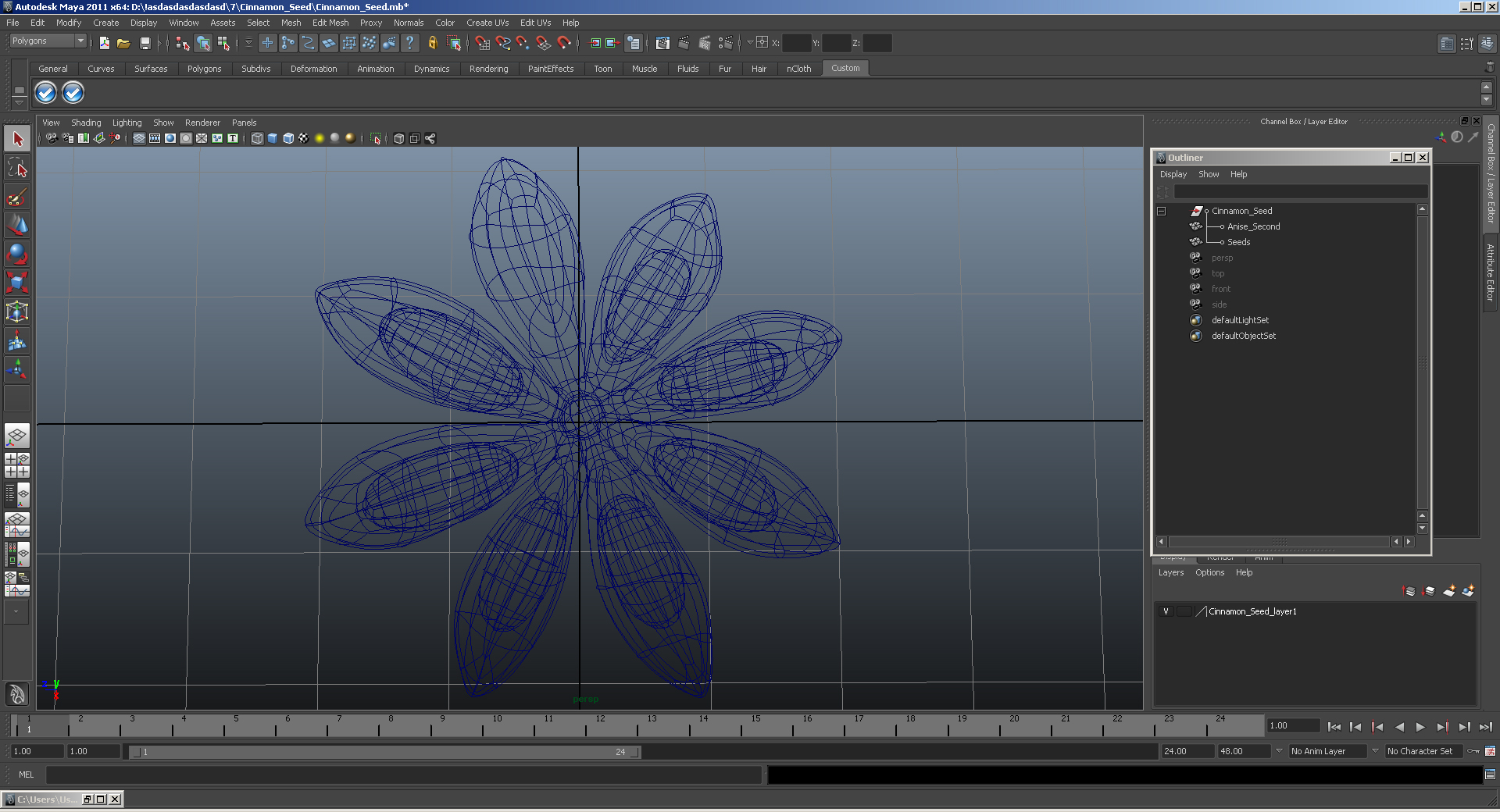The width and height of the screenshot is (1500, 812).
Task: Turn on snap to curves magnet
Action: 502,43
